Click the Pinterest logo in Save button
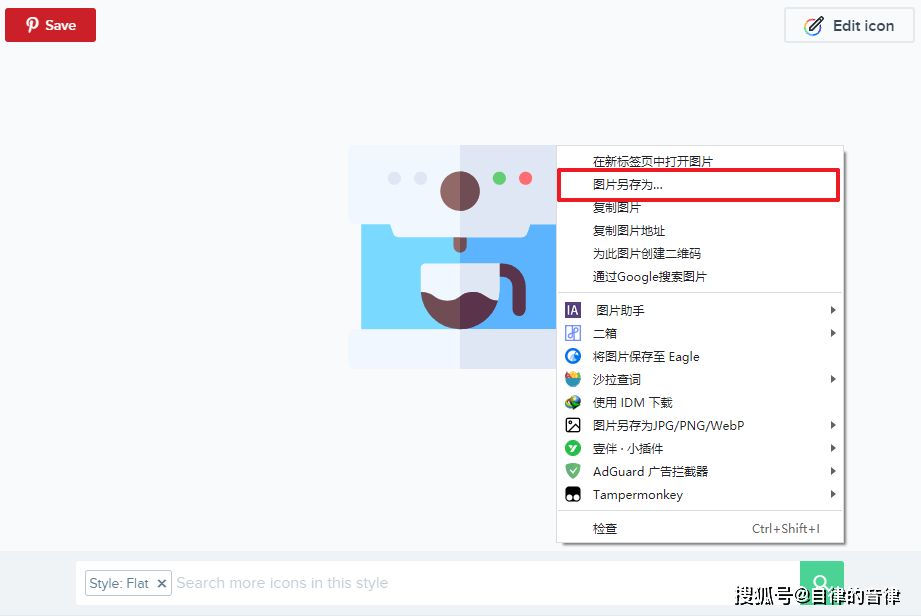This screenshot has width=921, height=616. coord(32,25)
